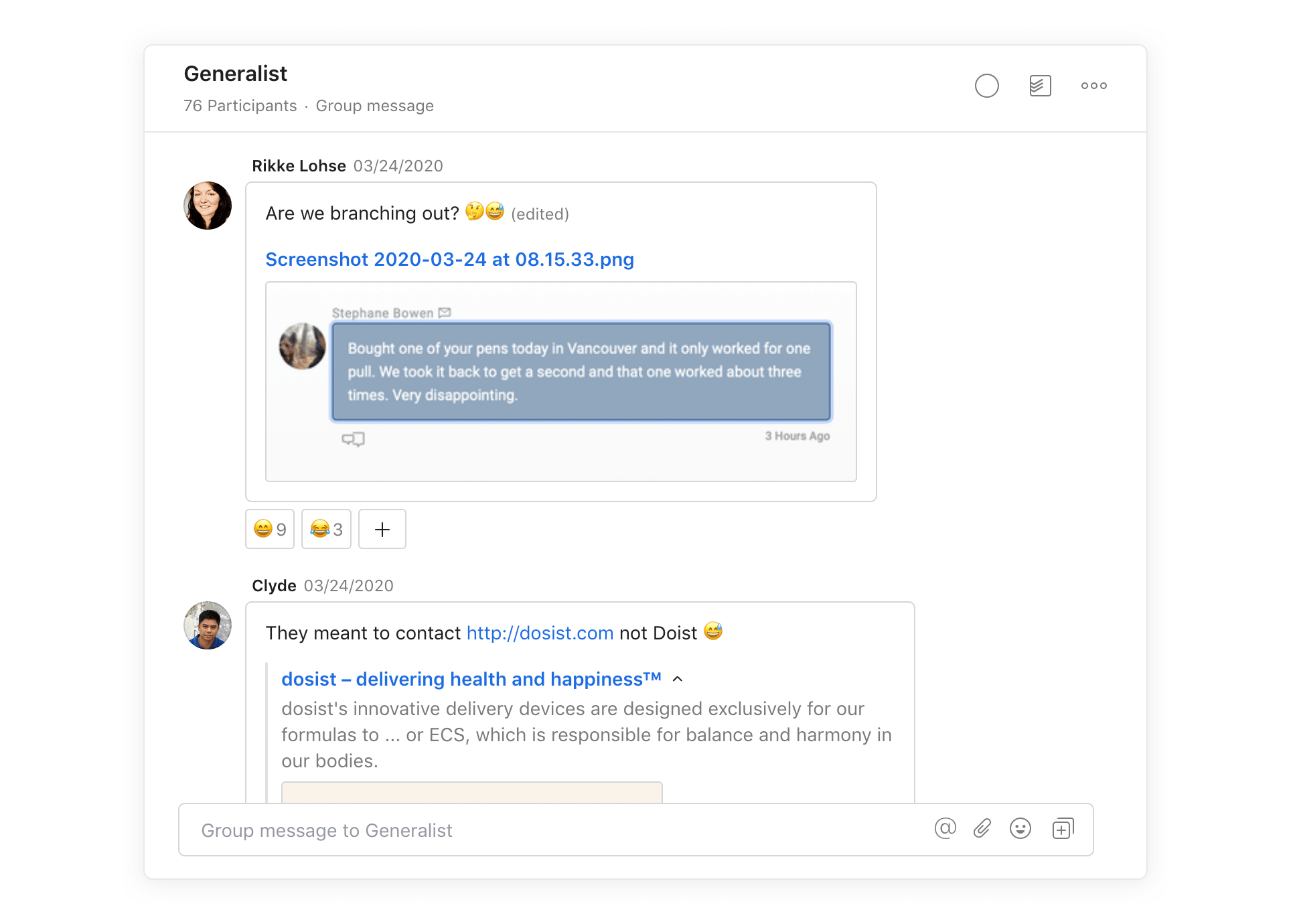Click Rikke Lohse's profile avatar
This screenshot has width=1291, height=924.
207,206
